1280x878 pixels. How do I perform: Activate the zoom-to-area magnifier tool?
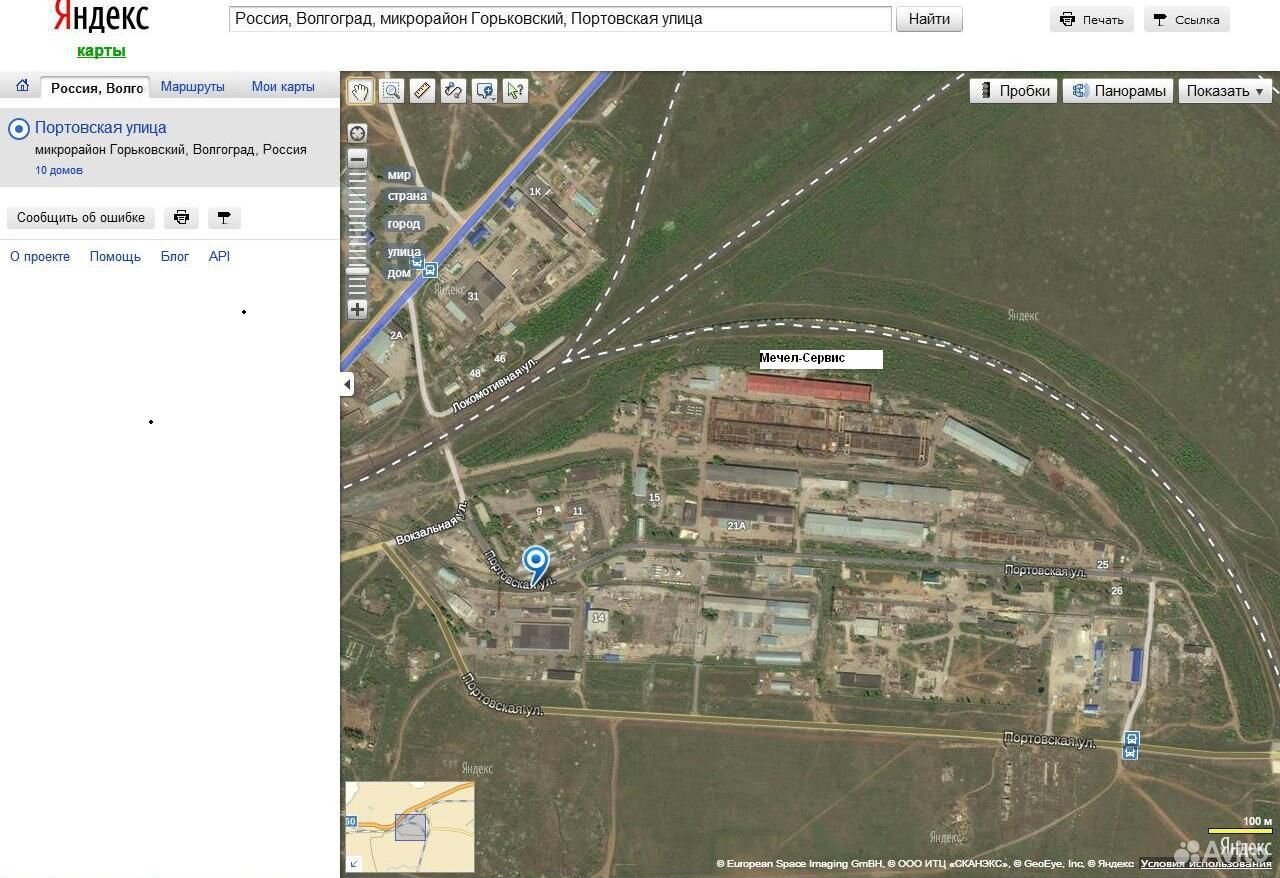[x=391, y=91]
